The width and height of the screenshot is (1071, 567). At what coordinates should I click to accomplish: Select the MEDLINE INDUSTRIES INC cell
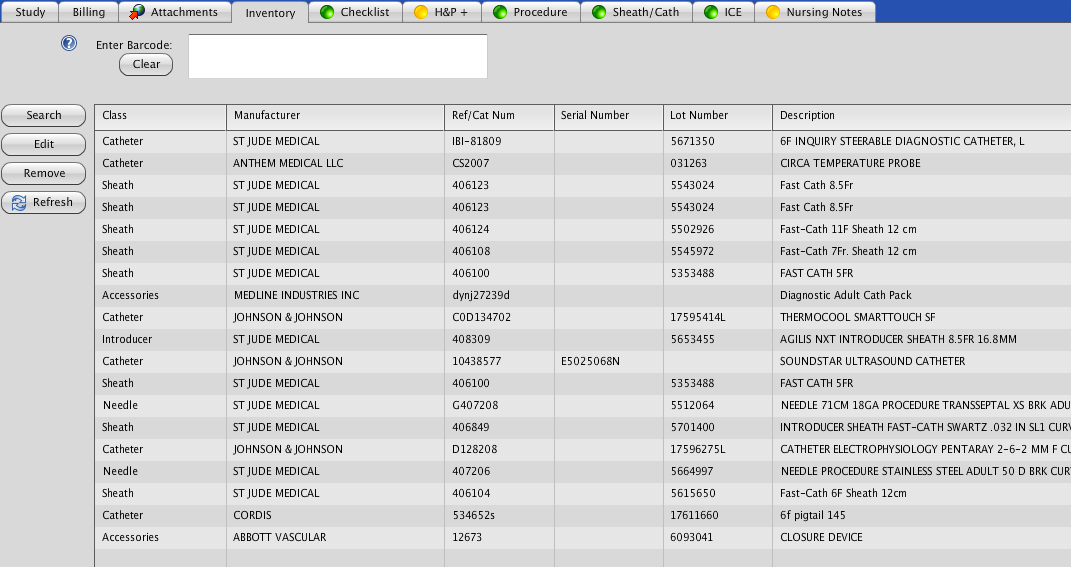335,295
